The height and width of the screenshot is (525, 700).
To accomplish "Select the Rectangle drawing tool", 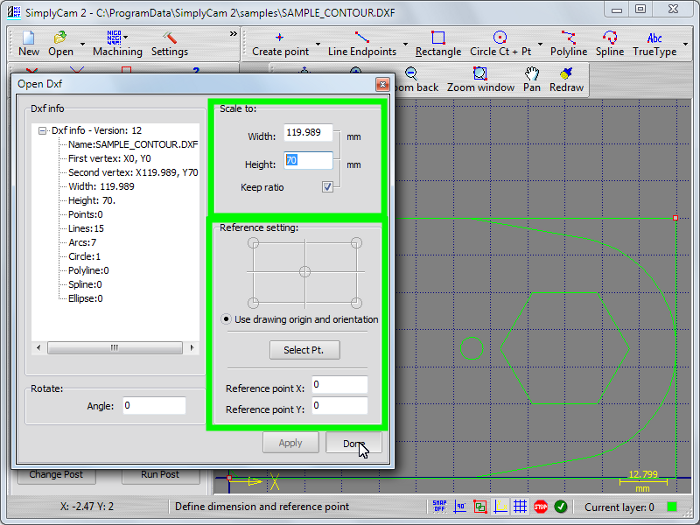I will [438, 43].
